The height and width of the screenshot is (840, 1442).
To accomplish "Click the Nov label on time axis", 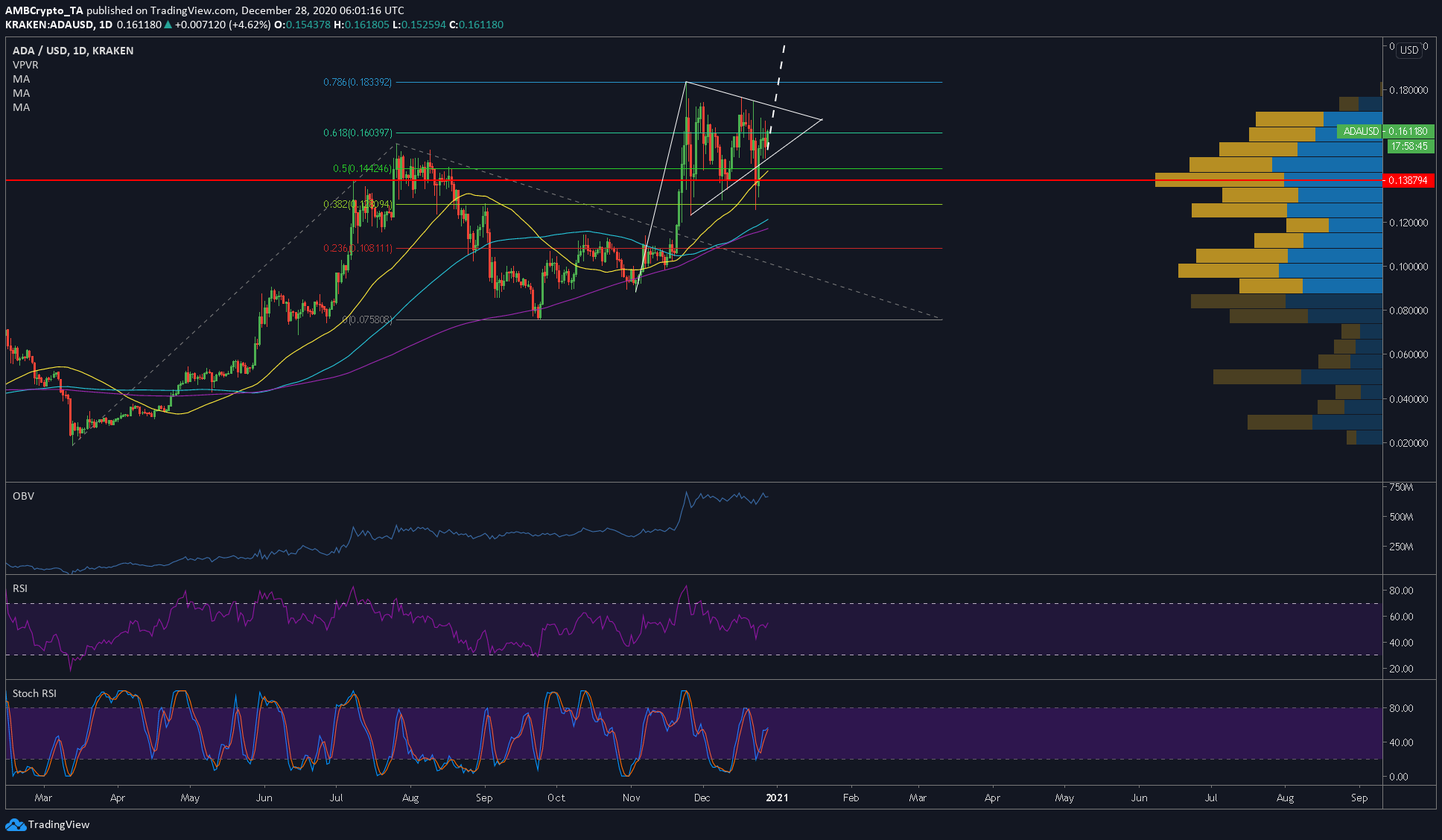I will pos(631,798).
